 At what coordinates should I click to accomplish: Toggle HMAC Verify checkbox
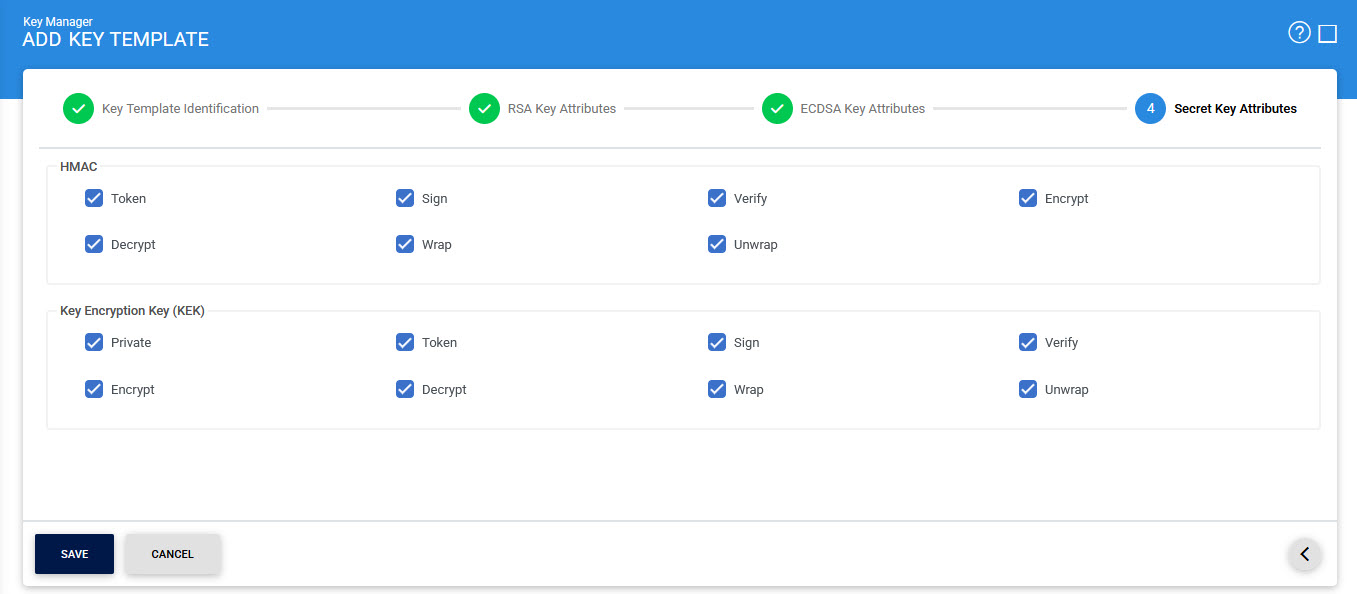[x=717, y=198]
